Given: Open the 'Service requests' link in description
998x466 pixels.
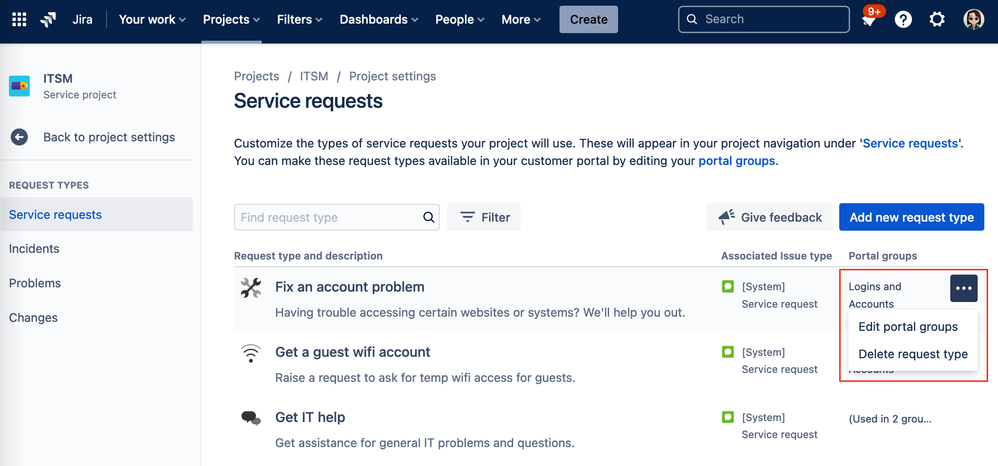Looking at the screenshot, I should [910, 143].
